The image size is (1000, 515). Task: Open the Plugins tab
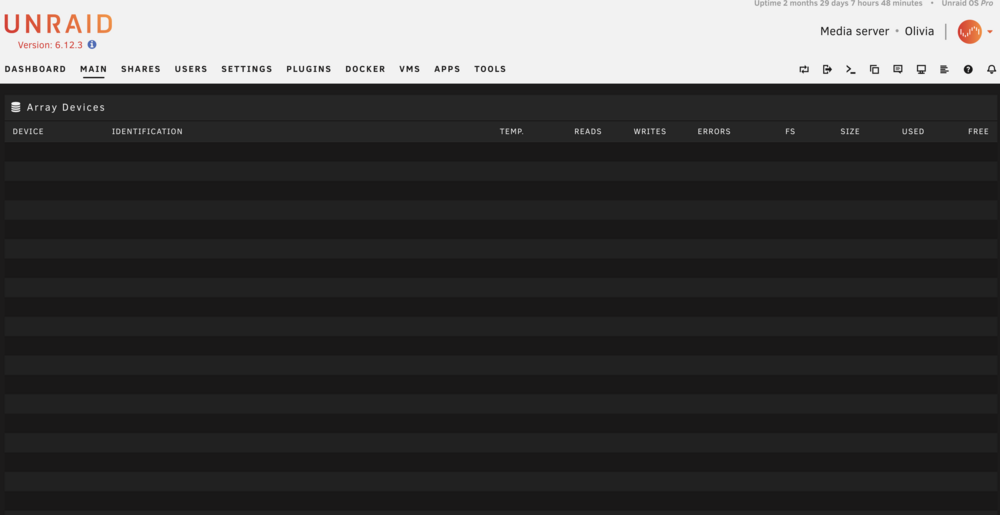309,69
